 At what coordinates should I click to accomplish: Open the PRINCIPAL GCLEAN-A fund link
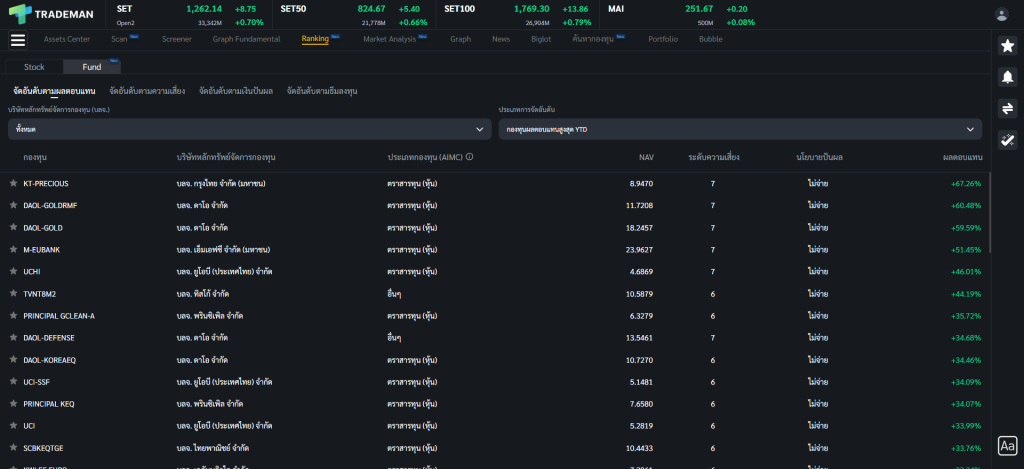coord(59,316)
